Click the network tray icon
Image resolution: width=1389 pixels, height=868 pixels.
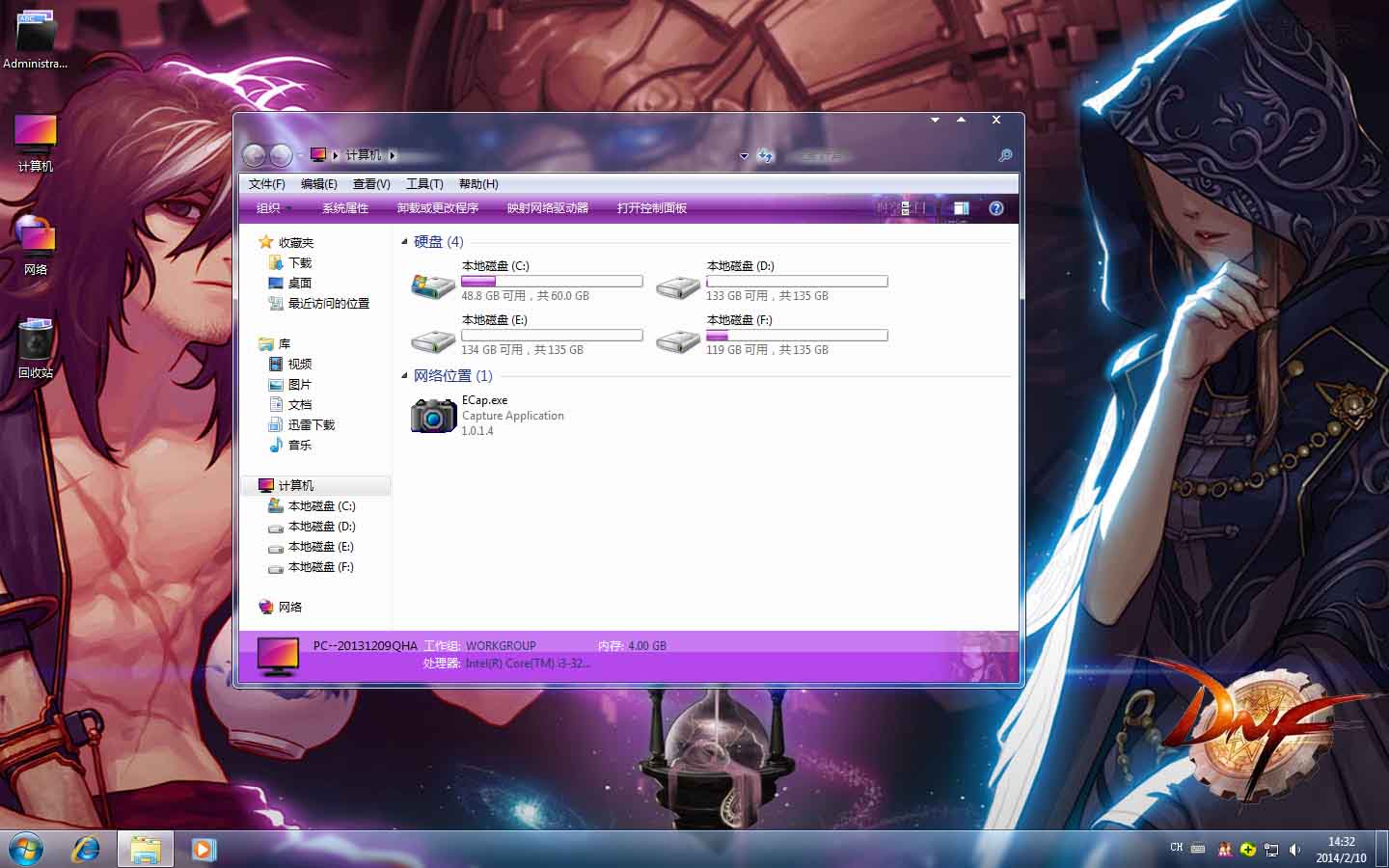pos(1271,850)
